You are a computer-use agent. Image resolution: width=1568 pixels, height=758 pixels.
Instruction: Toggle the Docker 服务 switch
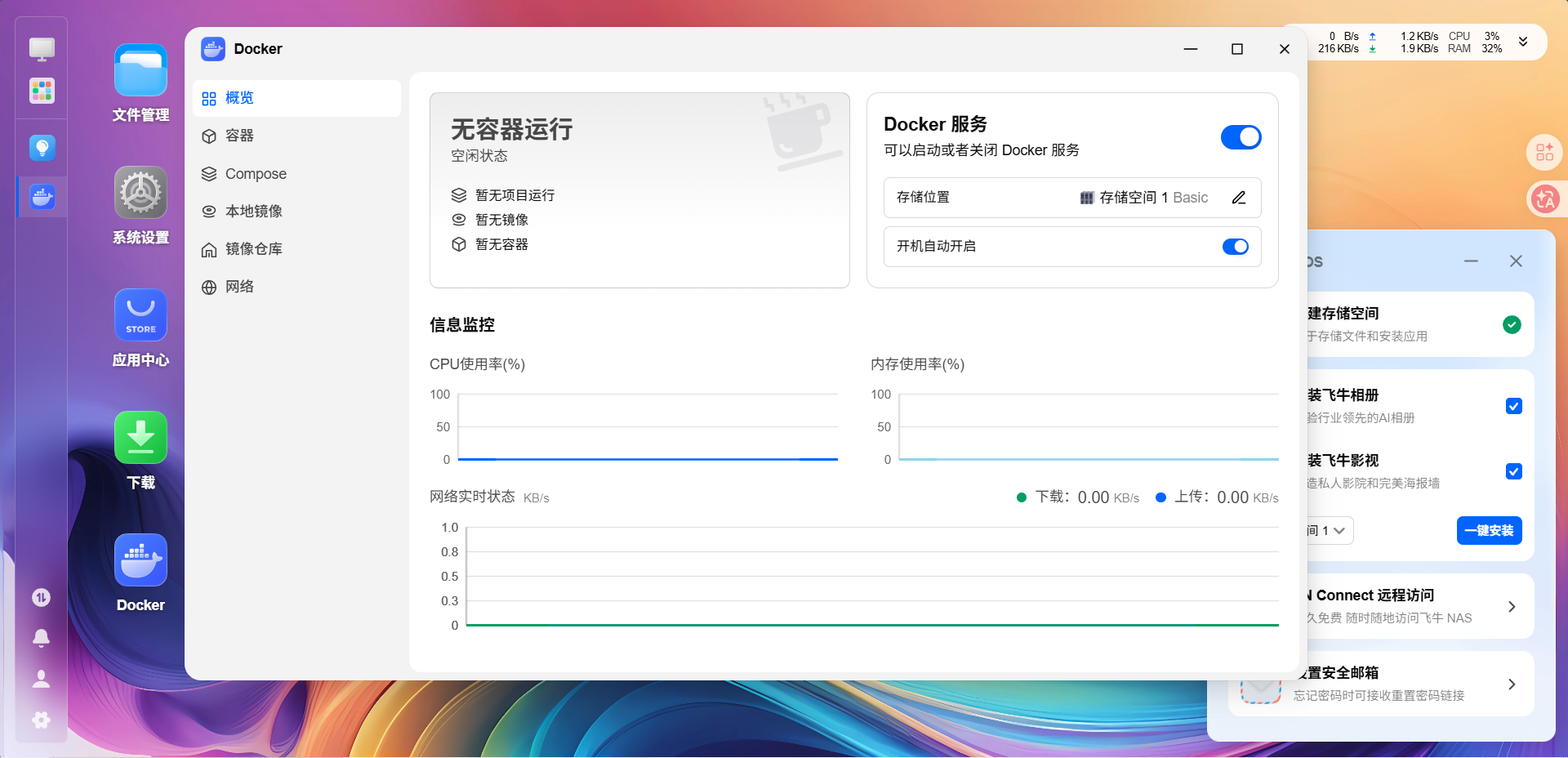click(x=1241, y=137)
